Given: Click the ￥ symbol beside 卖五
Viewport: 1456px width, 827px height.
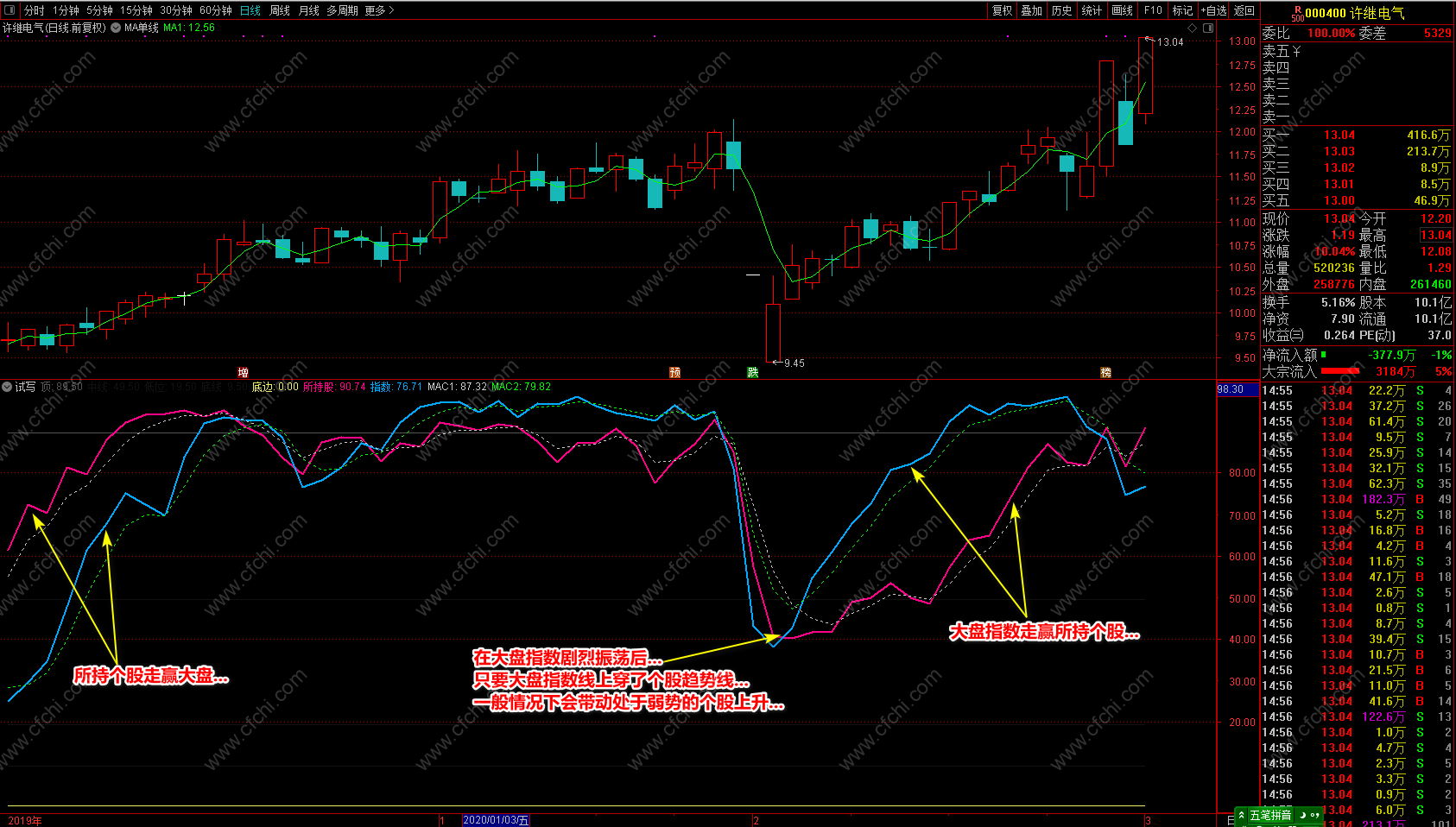Looking at the screenshot, I should 1297,52.
